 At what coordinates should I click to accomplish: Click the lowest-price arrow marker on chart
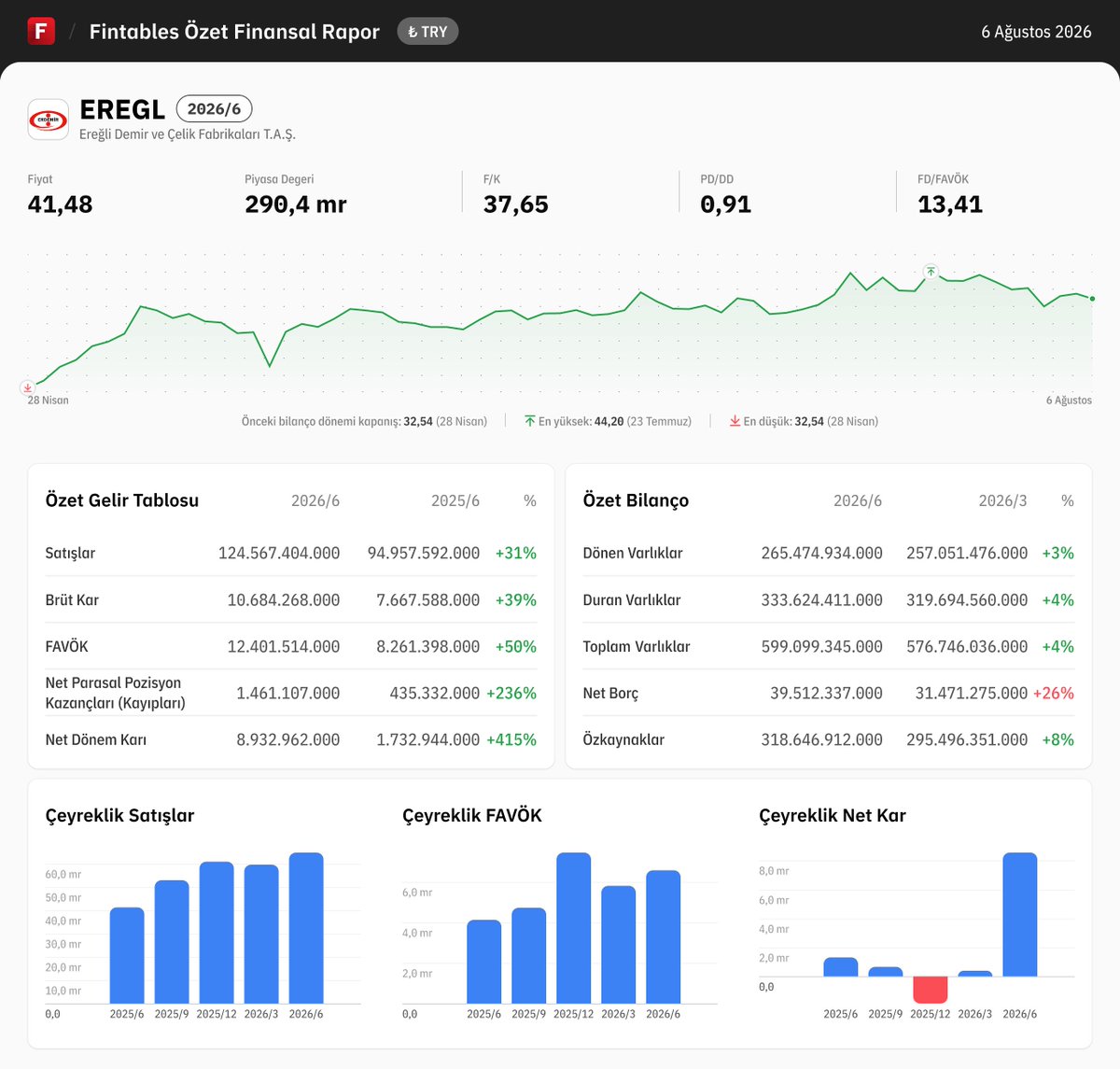(x=28, y=387)
